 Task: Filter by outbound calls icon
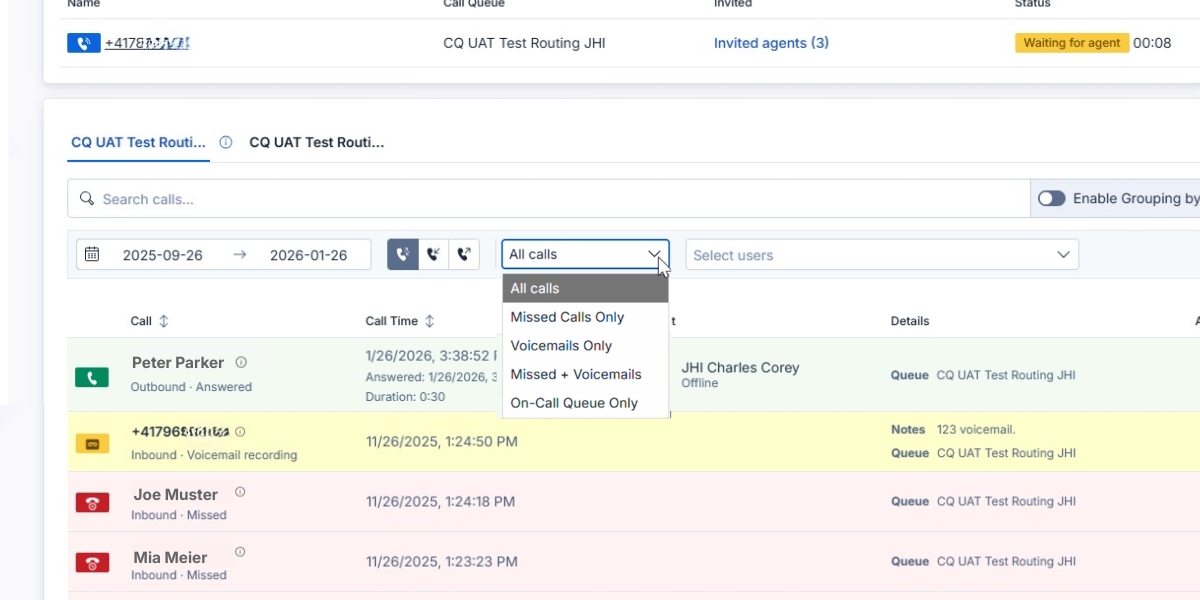click(x=464, y=254)
